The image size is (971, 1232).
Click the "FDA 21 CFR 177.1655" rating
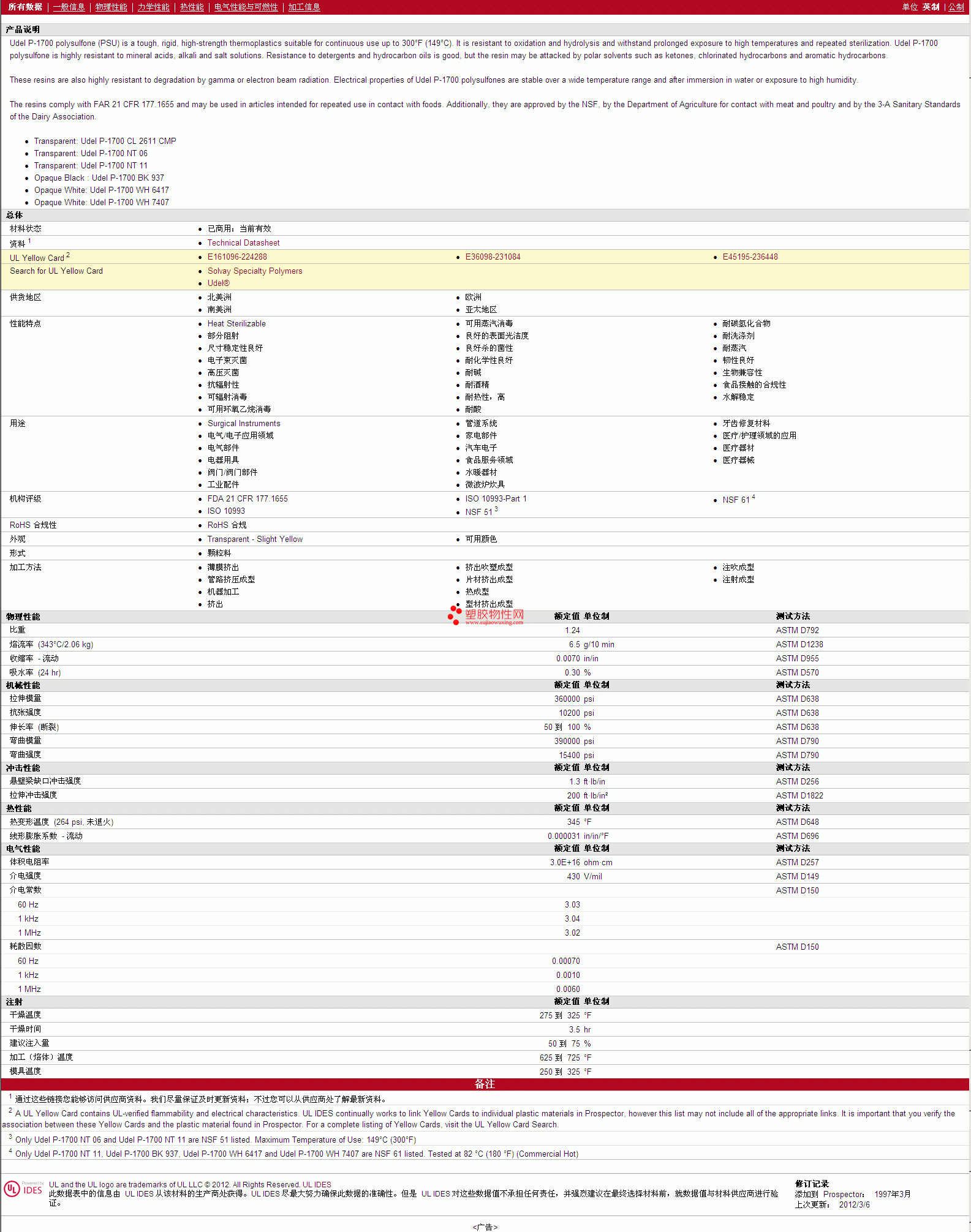(x=247, y=499)
